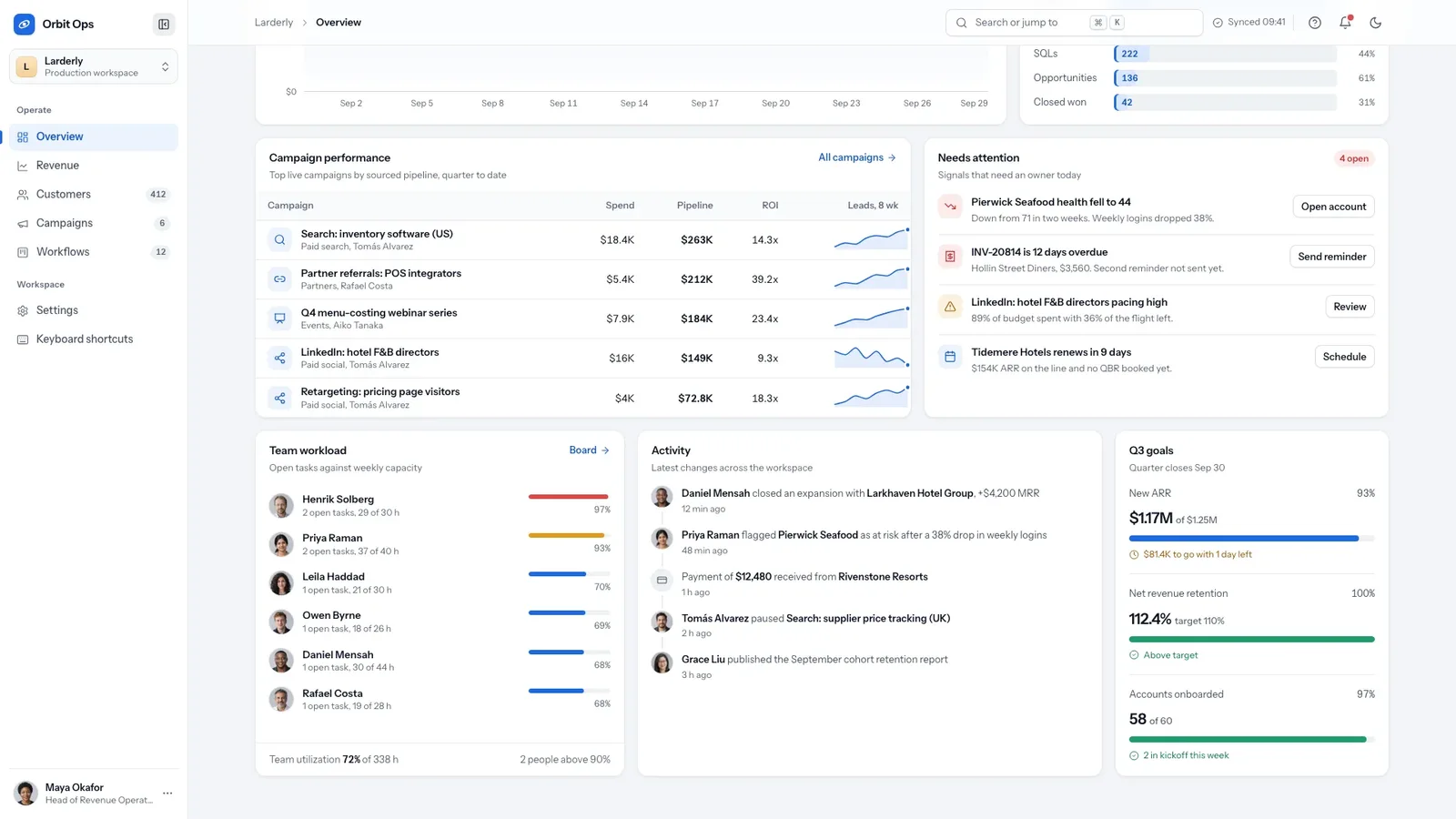Click the sparkline for Partner referrals row

point(872,278)
